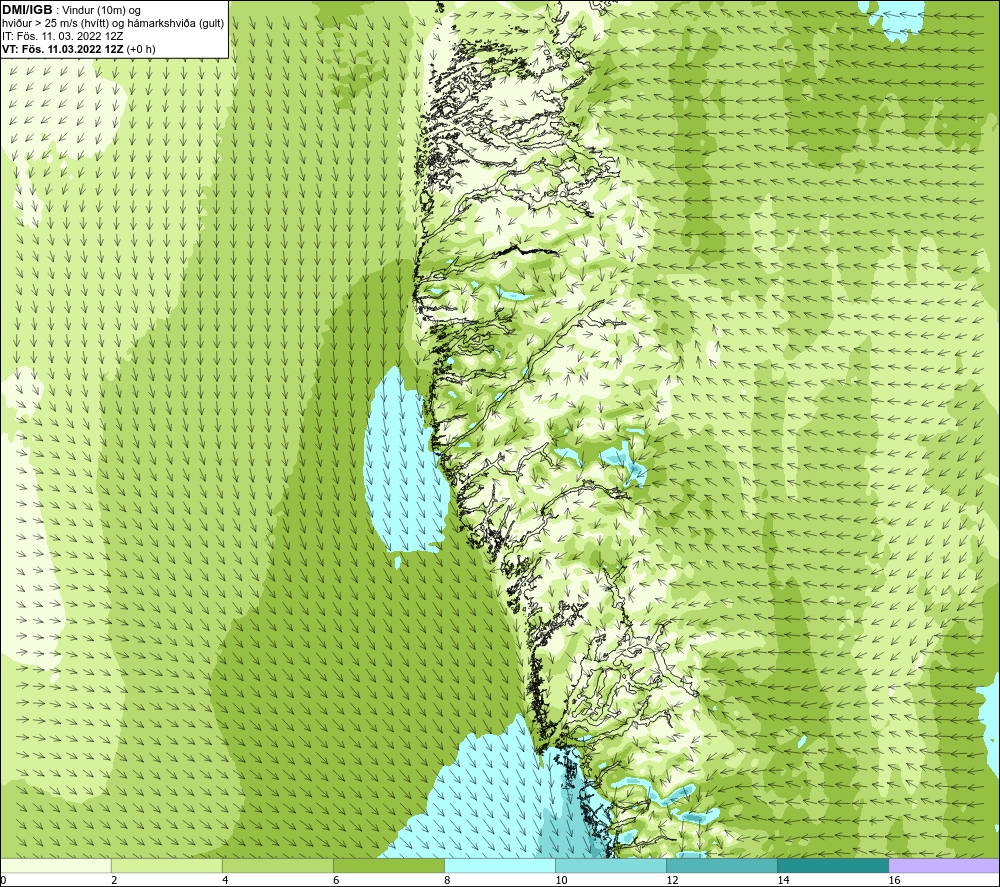The image size is (1000, 887).
Task: Click the scale label '8'
Action: click(447, 880)
